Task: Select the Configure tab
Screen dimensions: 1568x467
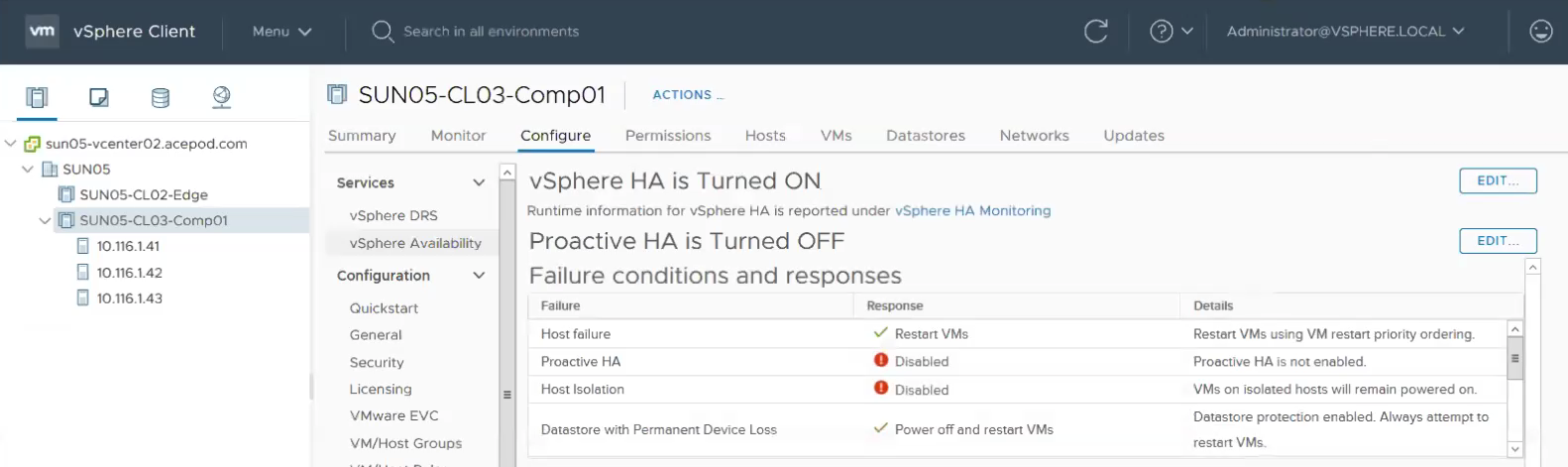Action: point(555,136)
